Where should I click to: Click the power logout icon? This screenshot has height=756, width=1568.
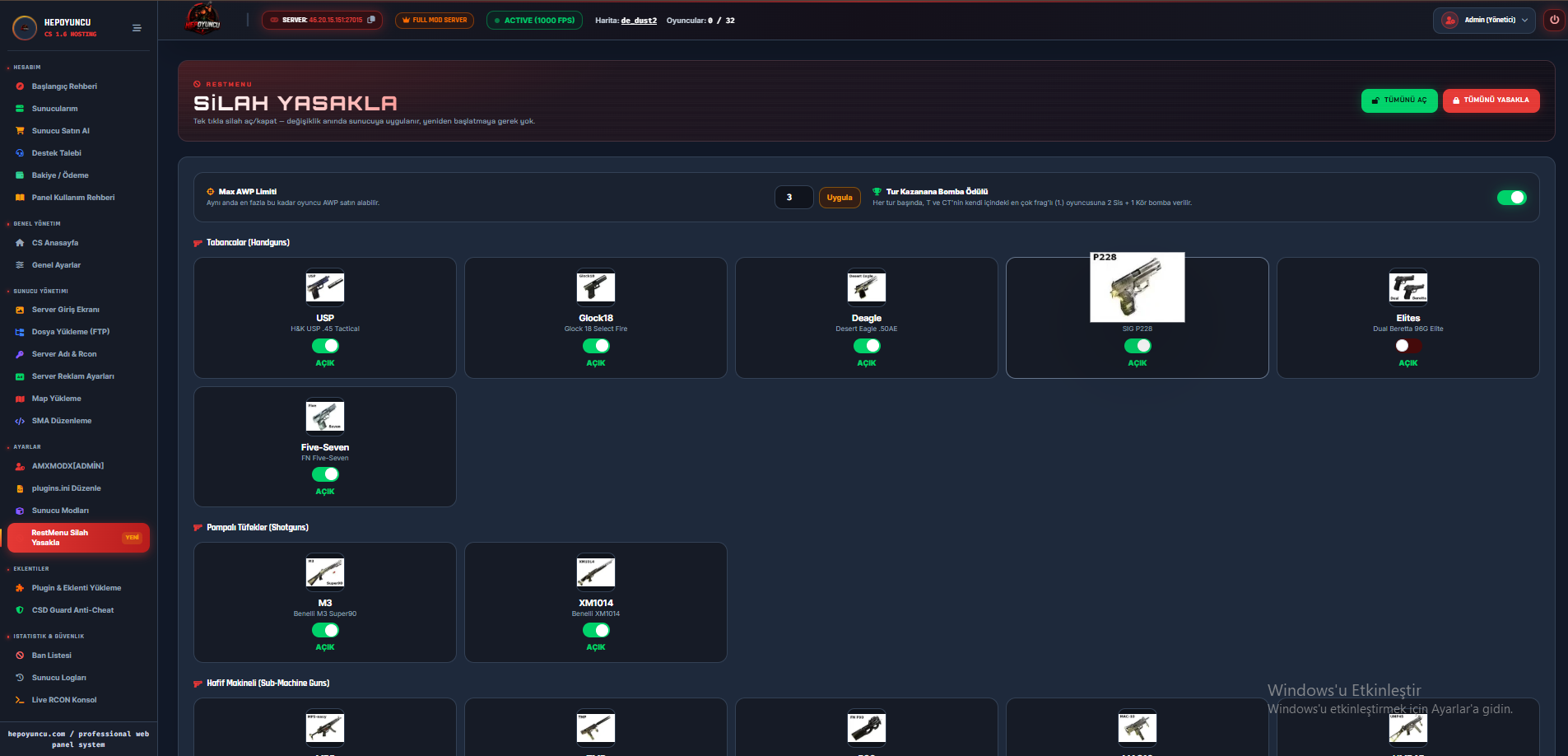(1554, 20)
